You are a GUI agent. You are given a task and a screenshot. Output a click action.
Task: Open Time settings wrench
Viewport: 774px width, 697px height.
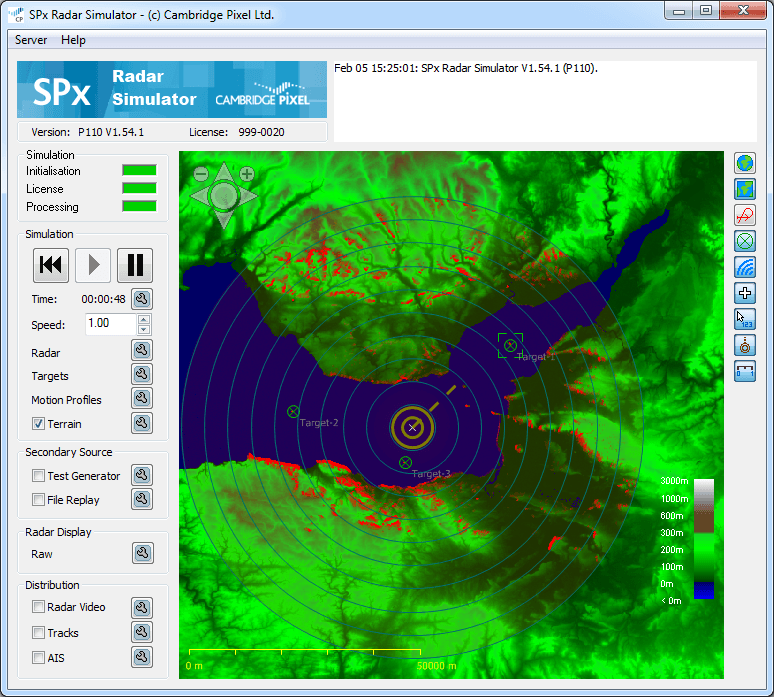click(x=142, y=299)
